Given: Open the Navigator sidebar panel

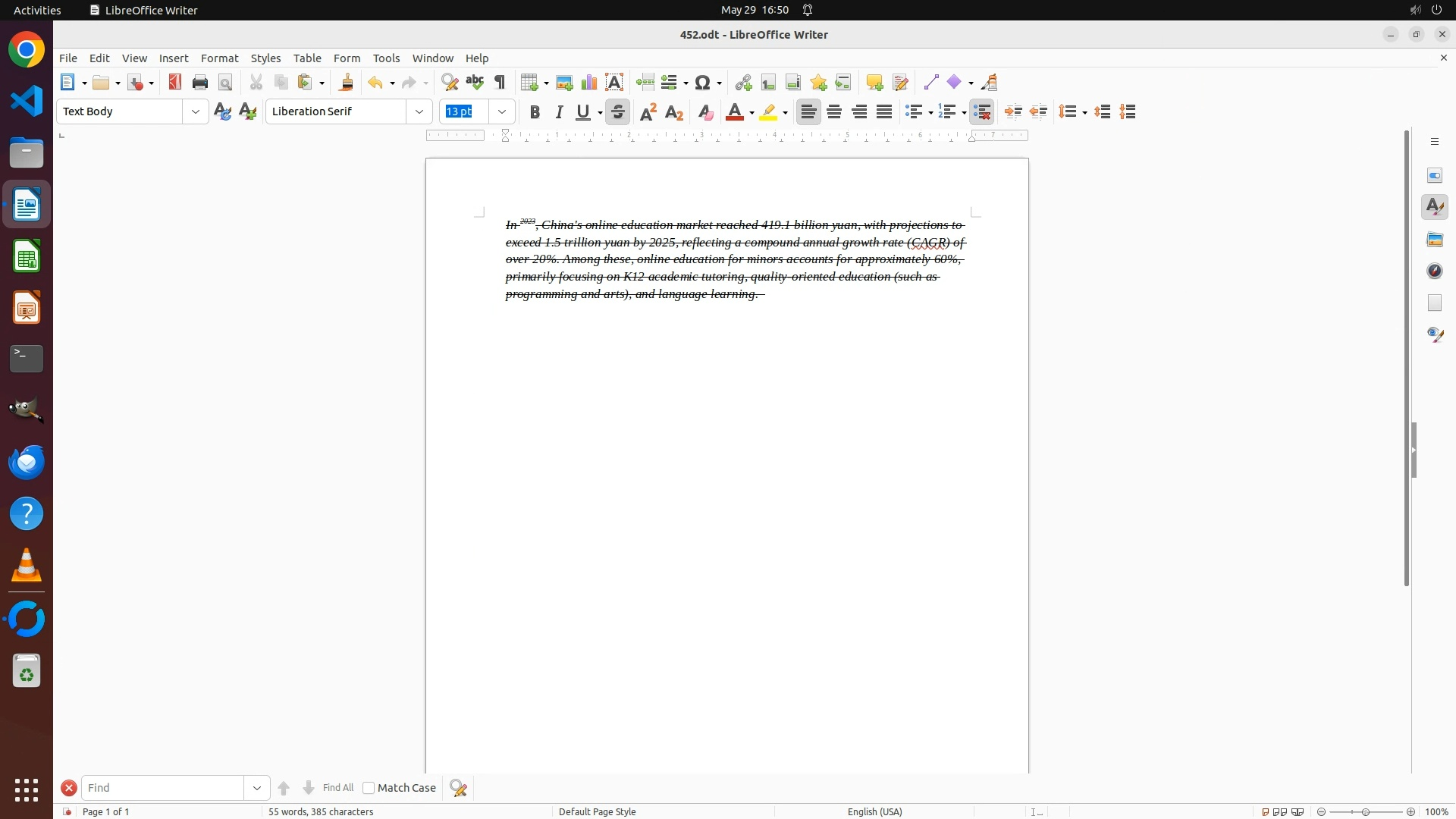Looking at the screenshot, I should (x=1435, y=271).
